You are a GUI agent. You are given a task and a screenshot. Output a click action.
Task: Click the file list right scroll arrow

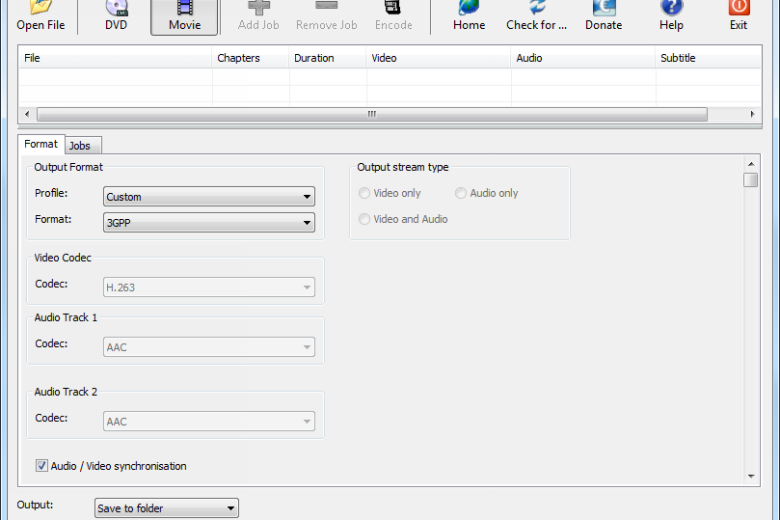[x=752, y=114]
